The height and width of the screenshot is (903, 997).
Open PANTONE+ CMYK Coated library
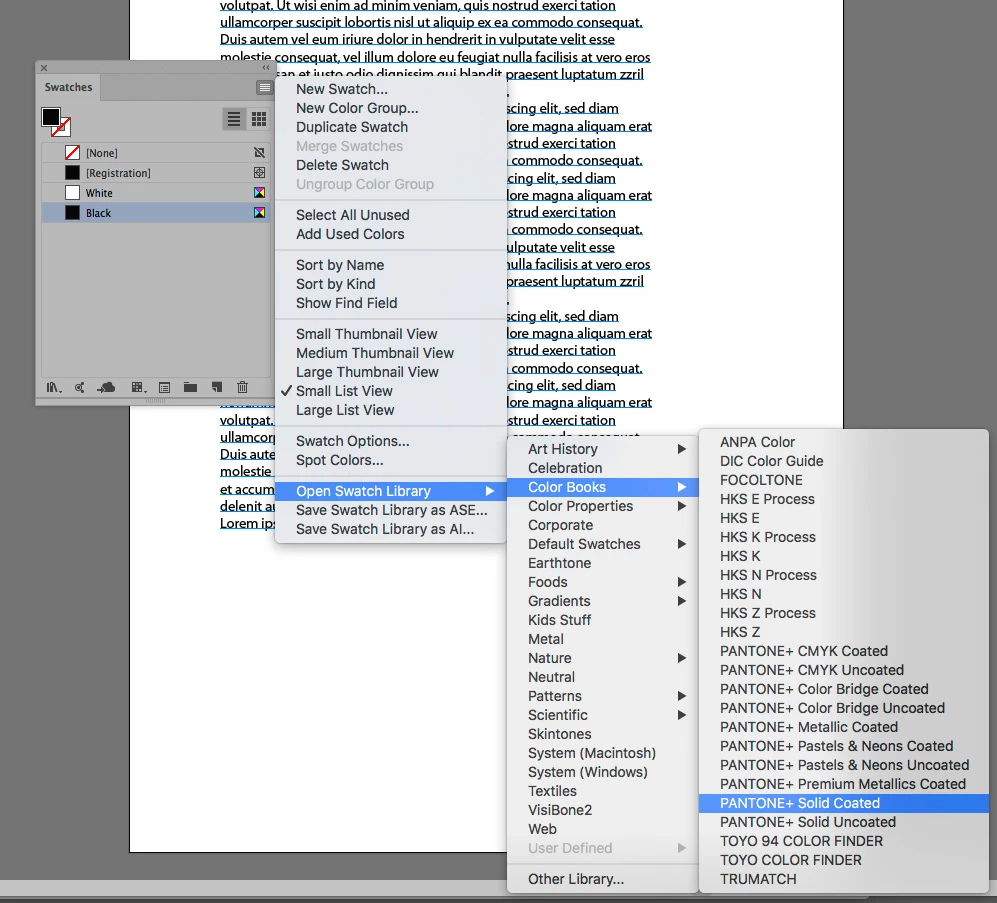coord(843,651)
